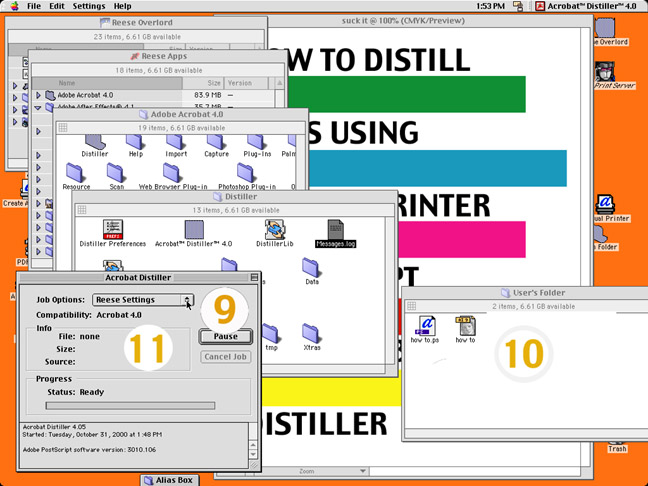
Task: Select the Xtras folder in Distiller window
Action: [312, 337]
